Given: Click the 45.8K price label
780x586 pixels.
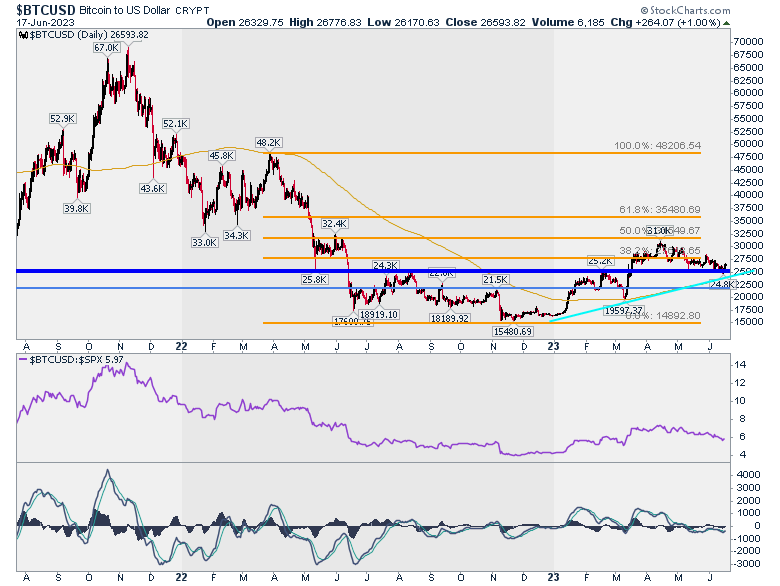Looking at the screenshot, I should tap(222, 156).
